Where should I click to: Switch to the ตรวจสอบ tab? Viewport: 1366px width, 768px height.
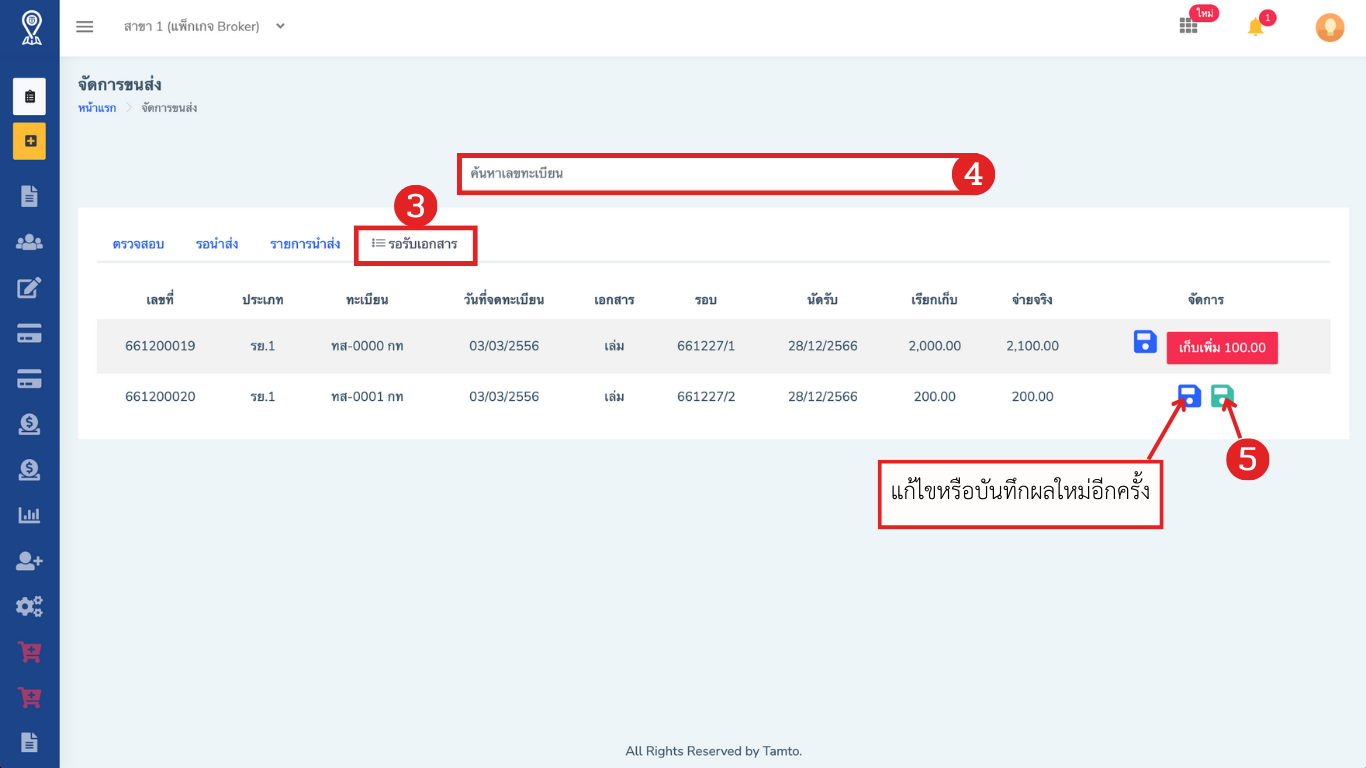click(138, 244)
